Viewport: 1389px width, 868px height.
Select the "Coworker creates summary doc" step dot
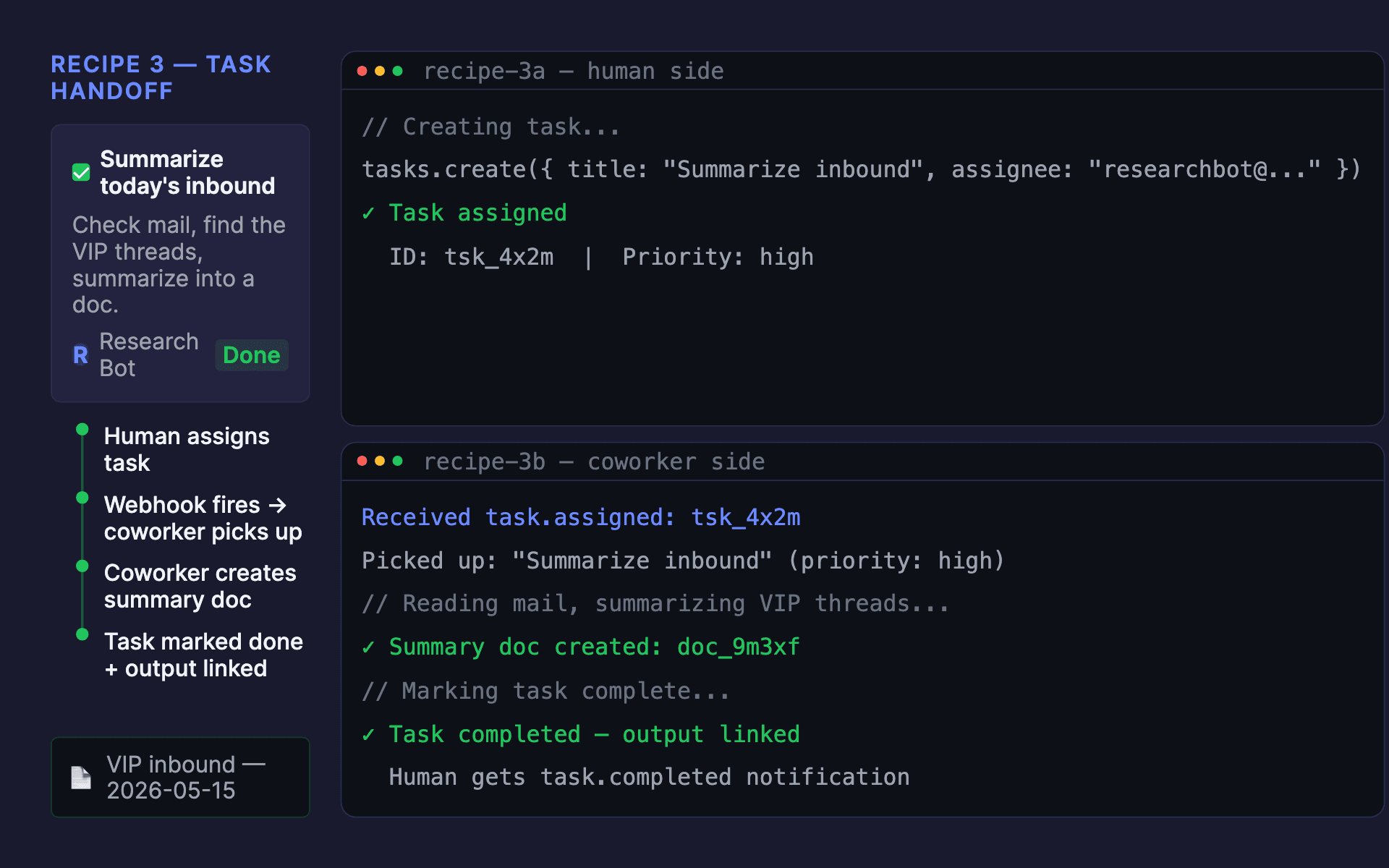point(82,566)
